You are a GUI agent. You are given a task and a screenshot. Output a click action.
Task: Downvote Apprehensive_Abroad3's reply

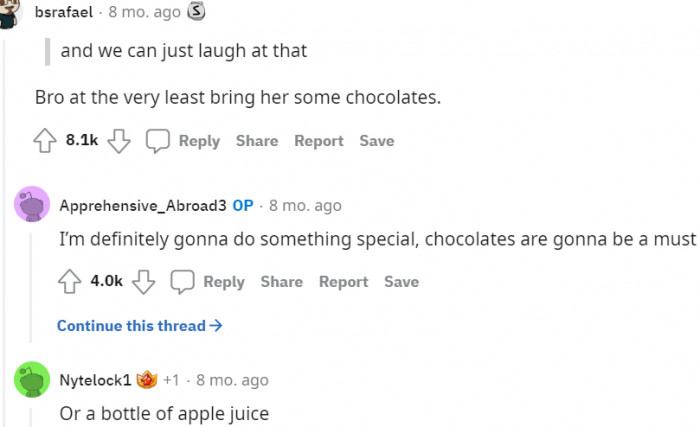tap(144, 282)
